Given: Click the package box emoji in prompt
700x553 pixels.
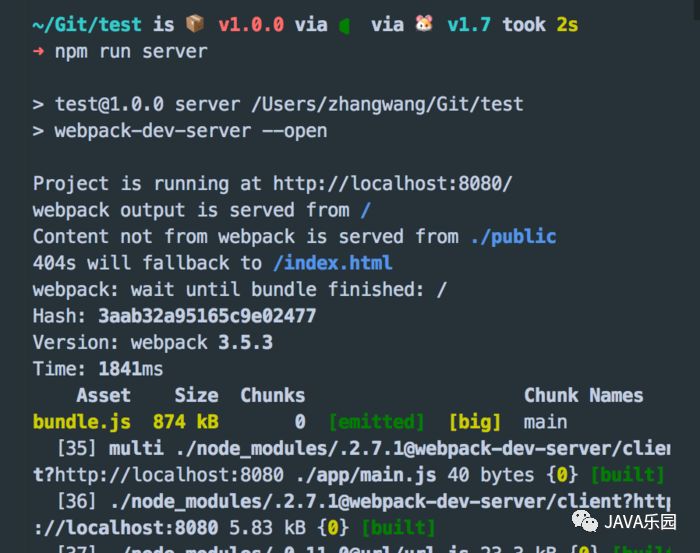Looking at the screenshot, I should coord(195,23).
